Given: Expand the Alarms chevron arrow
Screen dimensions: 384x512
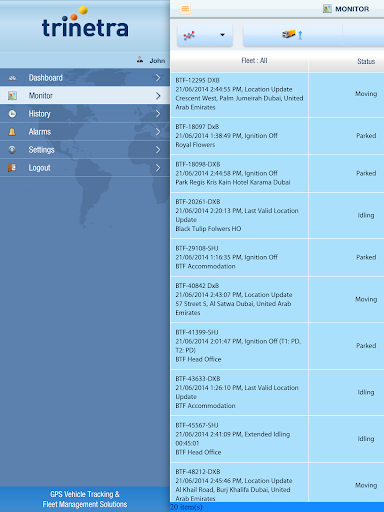Looking at the screenshot, I should pyautogui.click(x=158, y=132).
